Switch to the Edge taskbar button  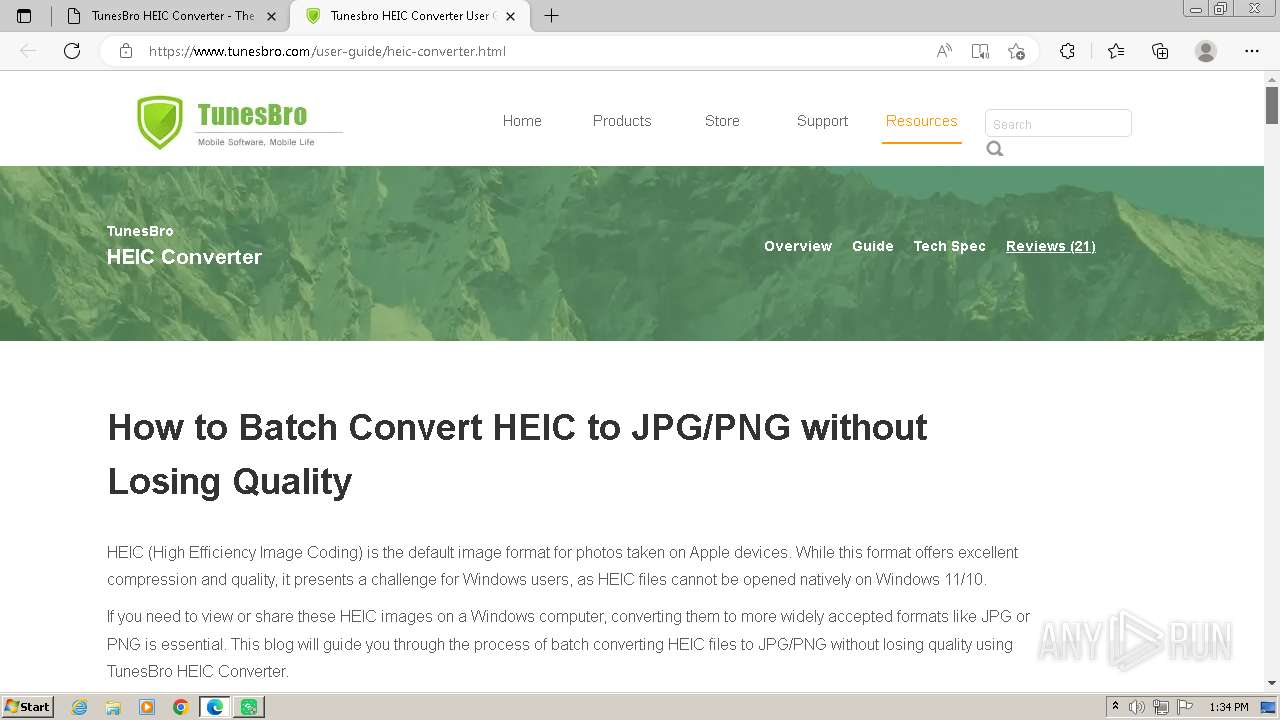[x=215, y=707]
